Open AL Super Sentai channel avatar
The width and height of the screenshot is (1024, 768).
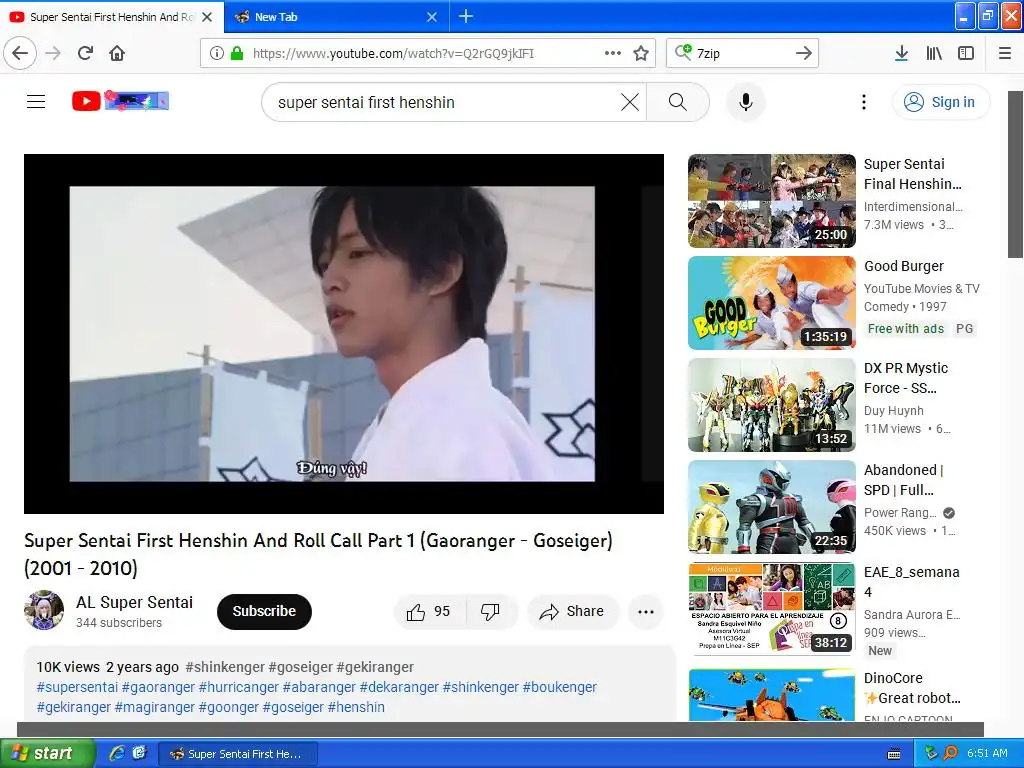point(44,611)
